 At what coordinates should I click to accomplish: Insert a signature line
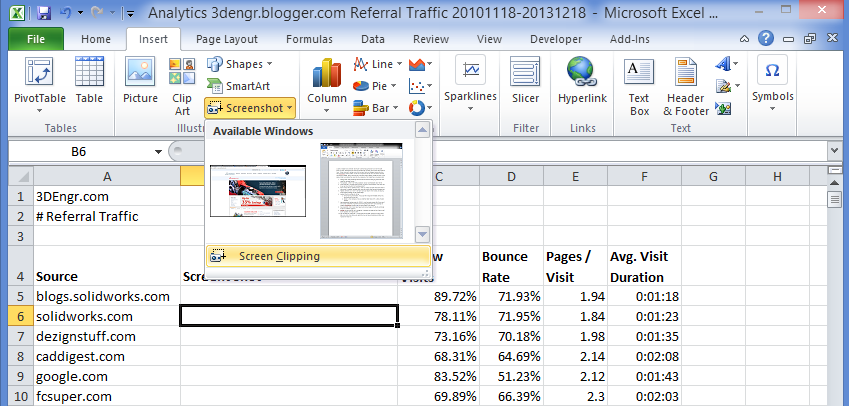click(x=726, y=86)
